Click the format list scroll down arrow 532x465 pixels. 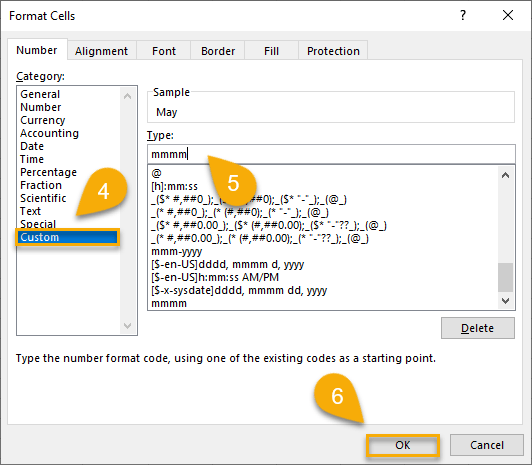tap(506, 301)
